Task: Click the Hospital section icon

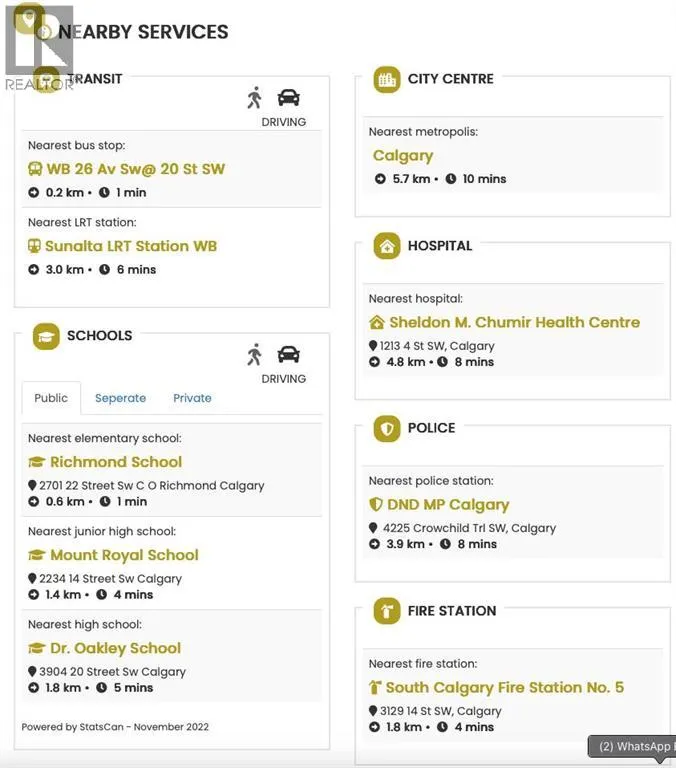Action: point(386,246)
